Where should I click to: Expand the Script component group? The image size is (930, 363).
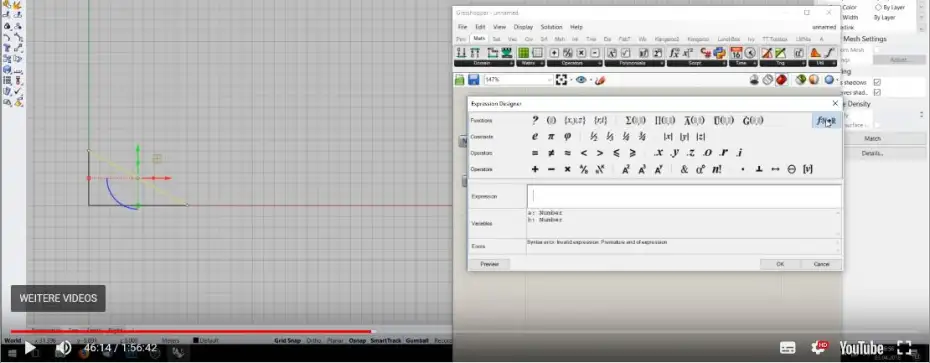[x=696, y=63]
